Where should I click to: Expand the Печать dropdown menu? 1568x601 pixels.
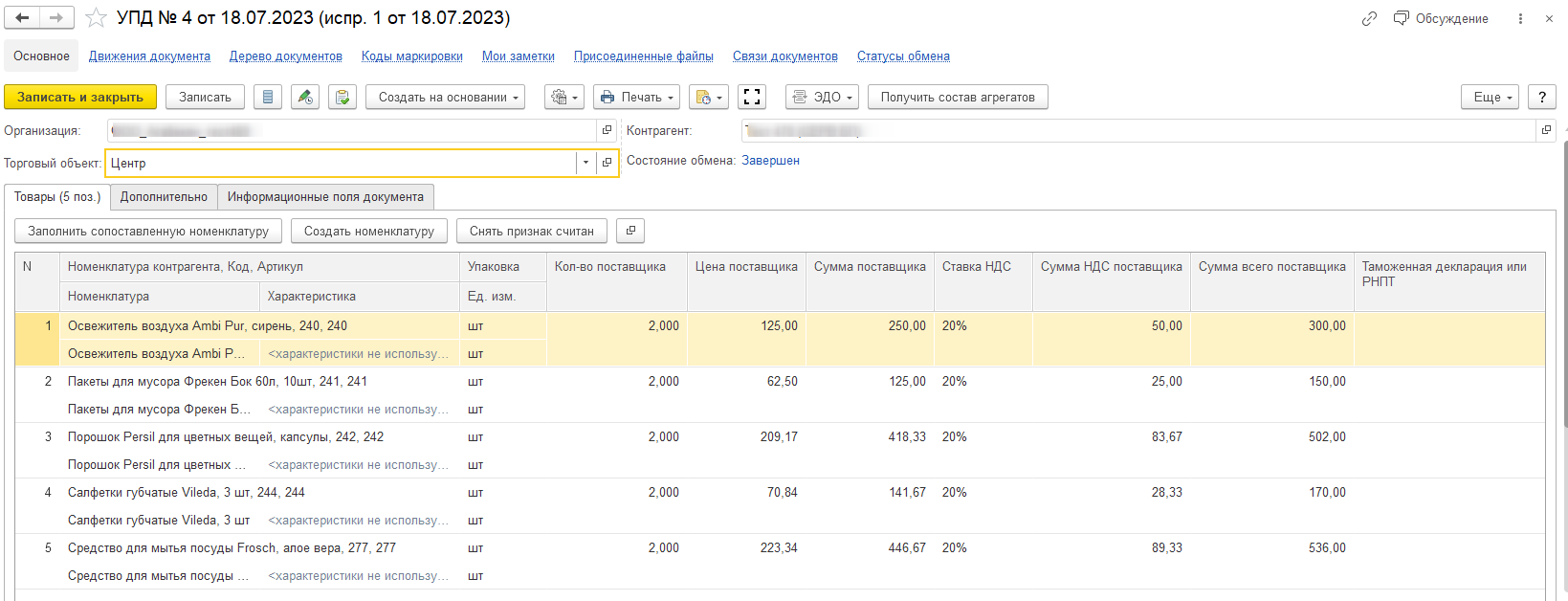pyautogui.click(x=636, y=97)
